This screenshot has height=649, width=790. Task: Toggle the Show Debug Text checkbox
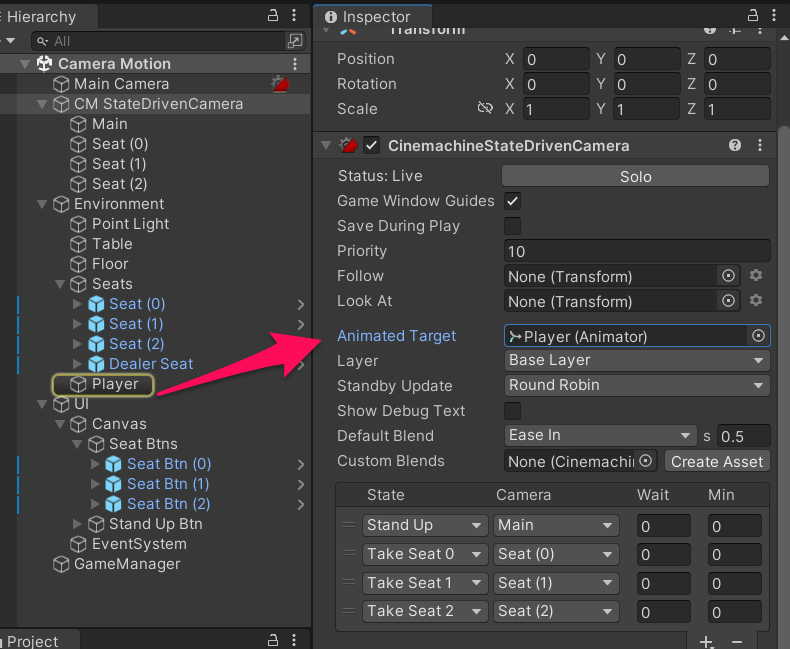pos(512,411)
